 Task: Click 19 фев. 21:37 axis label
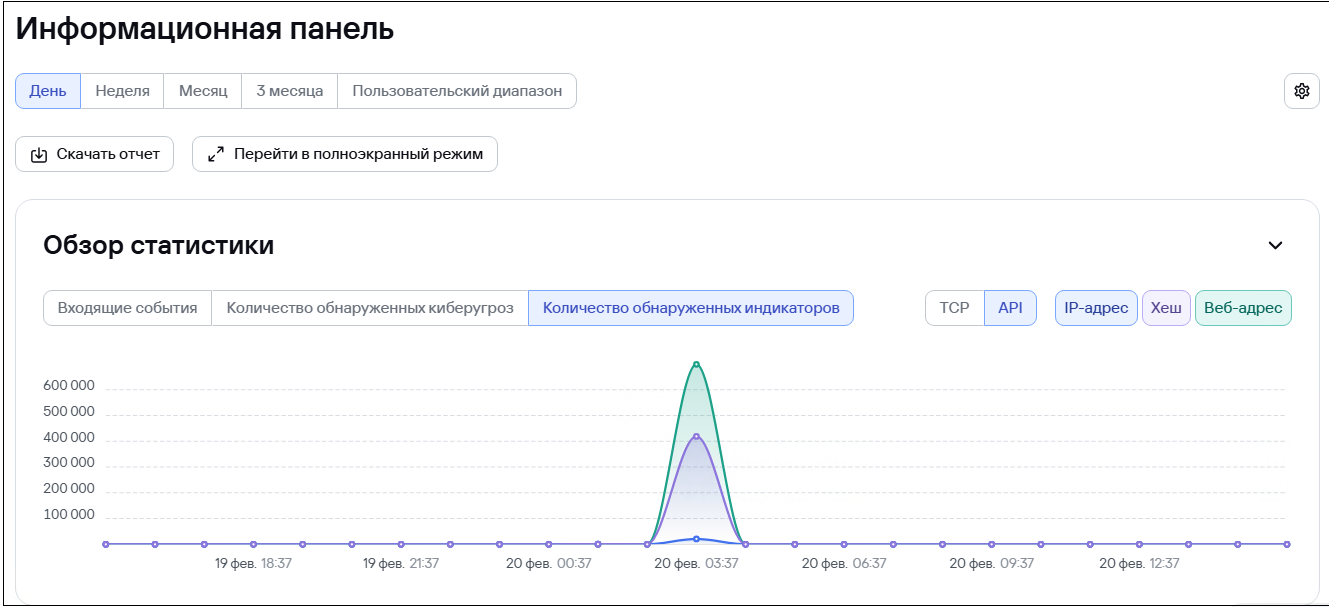[x=400, y=564]
